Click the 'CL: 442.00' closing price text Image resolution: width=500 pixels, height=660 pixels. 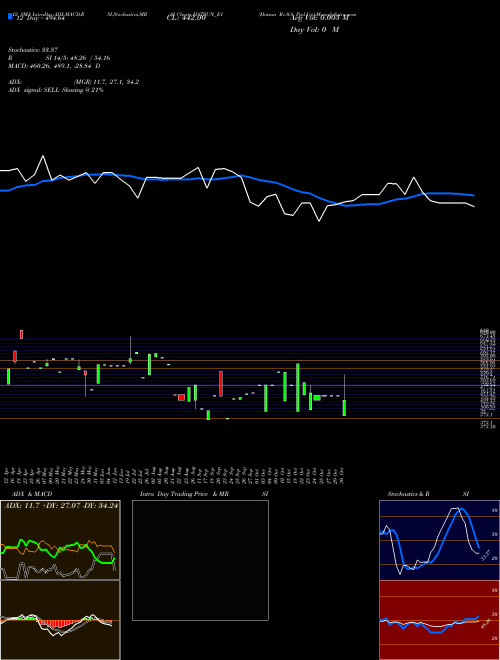click(186, 18)
